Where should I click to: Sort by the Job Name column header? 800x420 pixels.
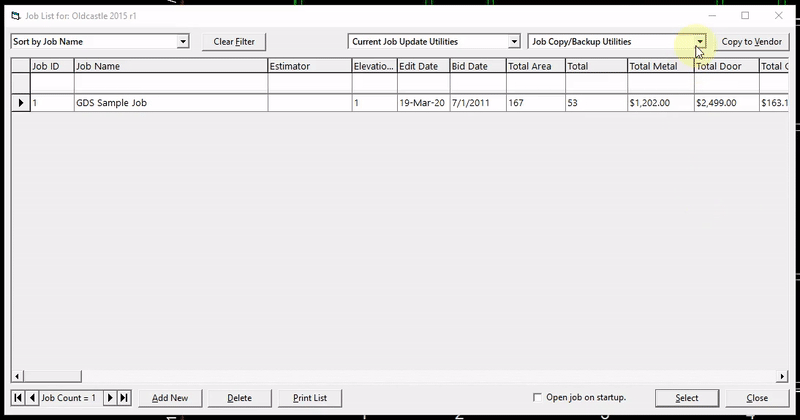[x=170, y=66]
